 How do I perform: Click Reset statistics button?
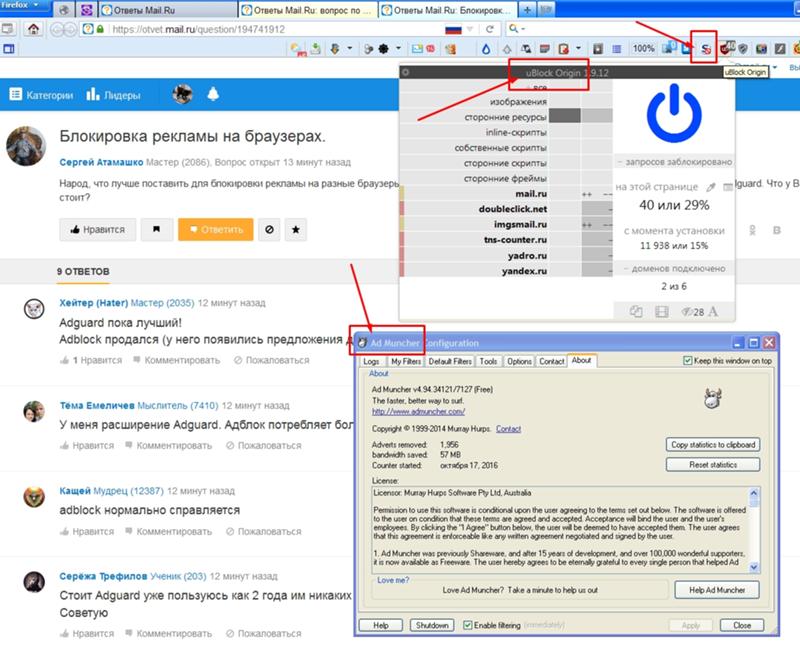(x=713, y=465)
